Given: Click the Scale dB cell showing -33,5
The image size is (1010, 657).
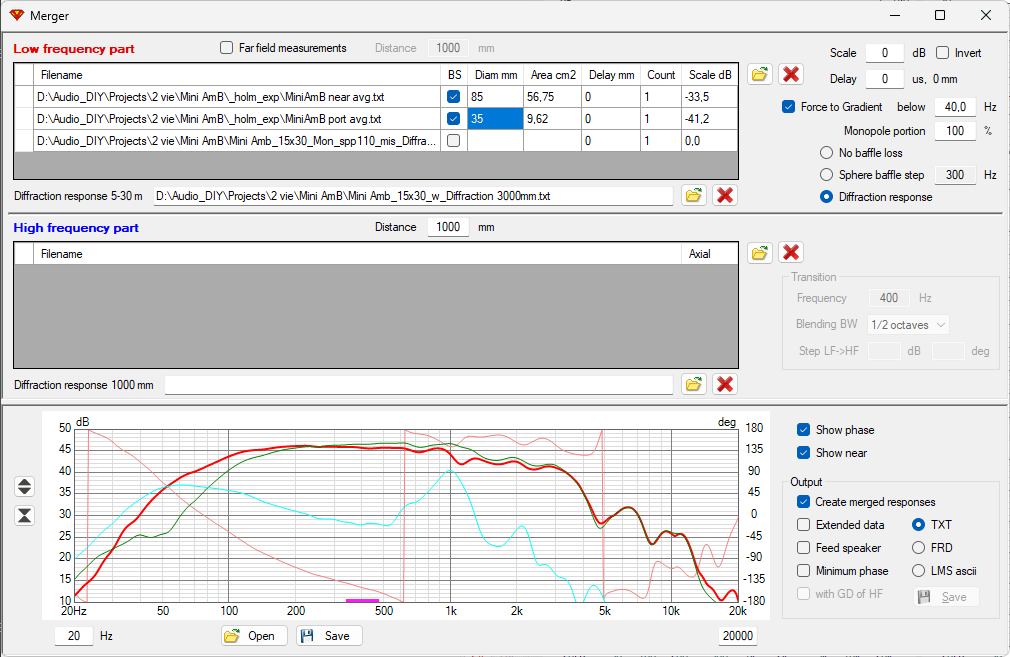Looking at the screenshot, I should pos(709,97).
